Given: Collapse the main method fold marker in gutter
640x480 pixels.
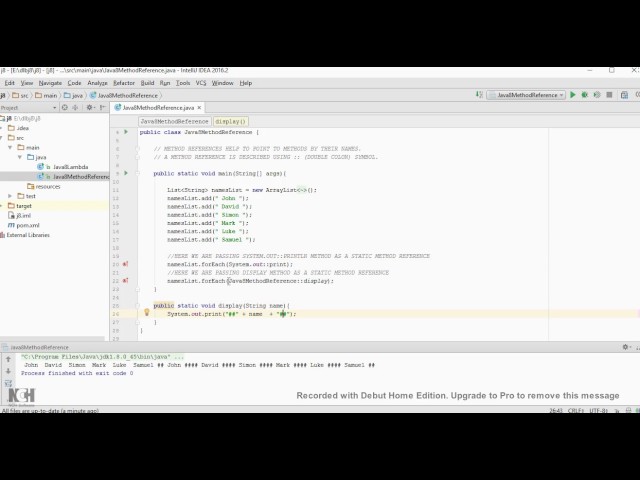Looking at the screenshot, I should point(138,173).
